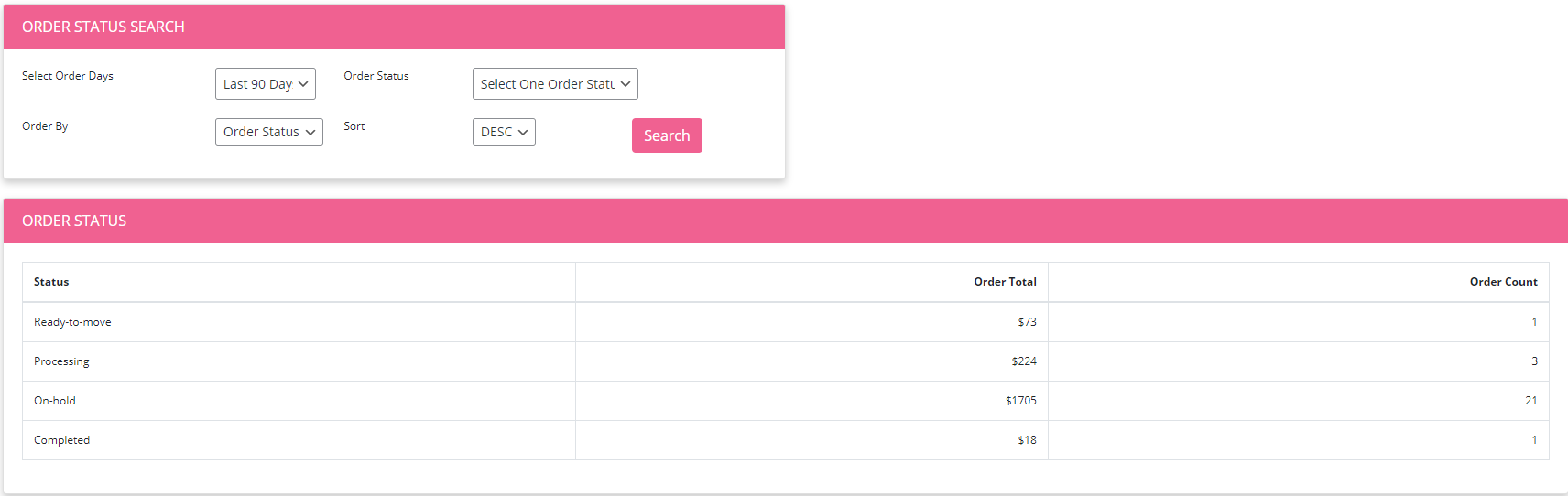Open the Processing order count of 3
The width and height of the screenshot is (1568, 496).
(x=1534, y=361)
